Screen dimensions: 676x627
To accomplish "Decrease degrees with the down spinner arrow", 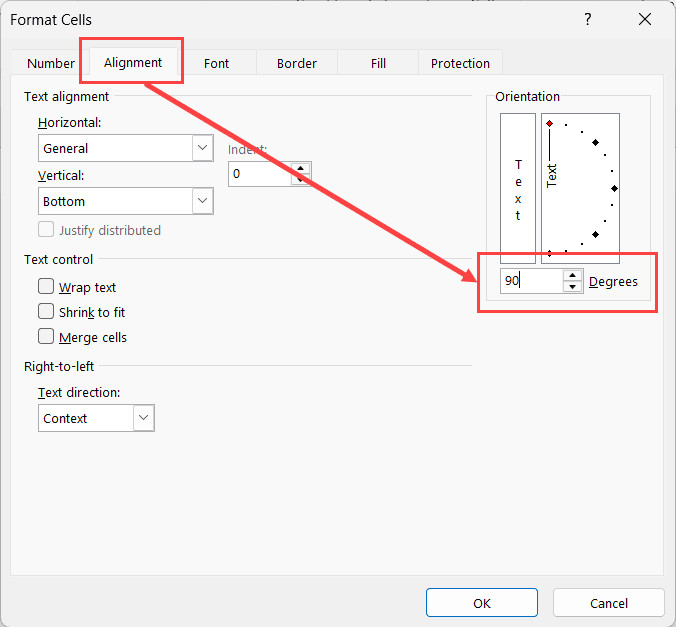I will point(572,287).
